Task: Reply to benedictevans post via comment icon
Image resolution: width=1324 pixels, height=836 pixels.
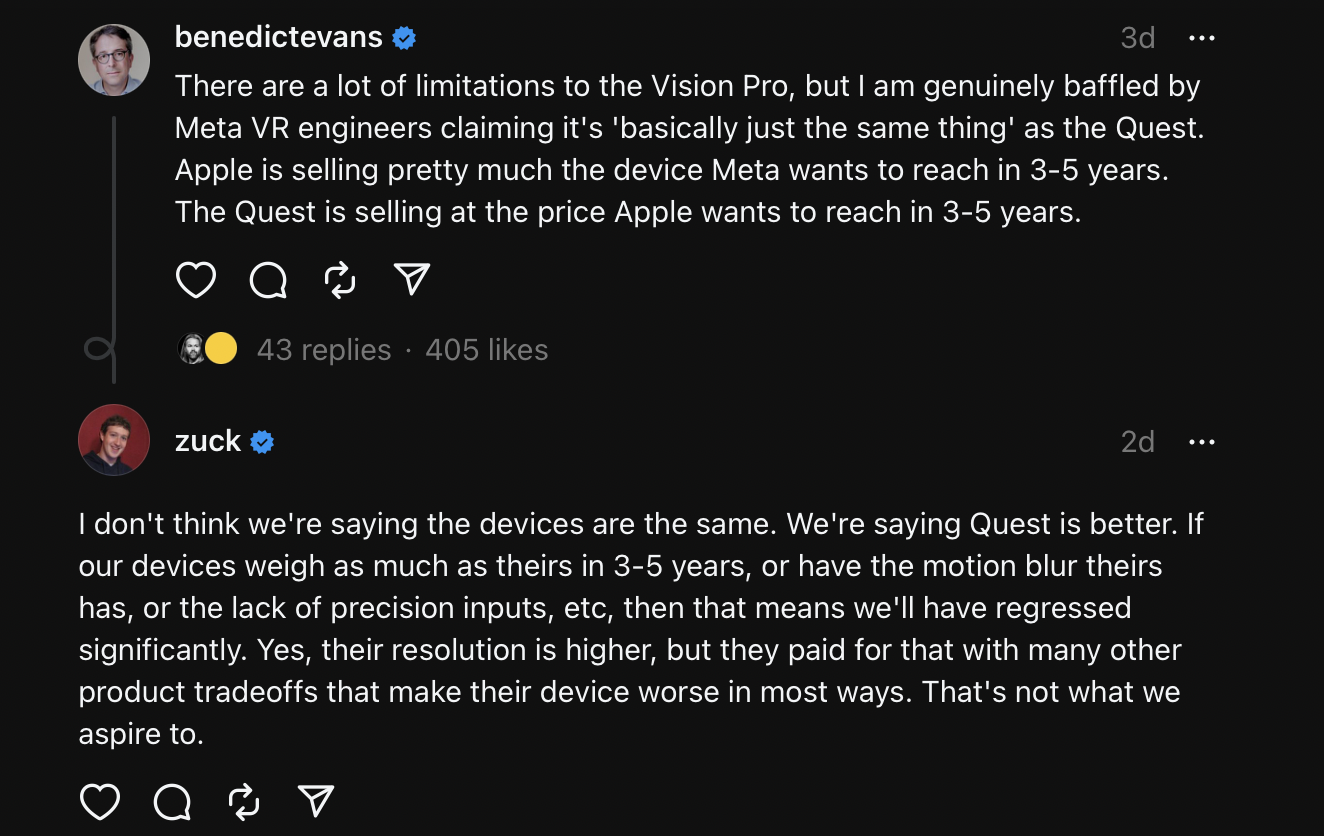Action: 268,280
